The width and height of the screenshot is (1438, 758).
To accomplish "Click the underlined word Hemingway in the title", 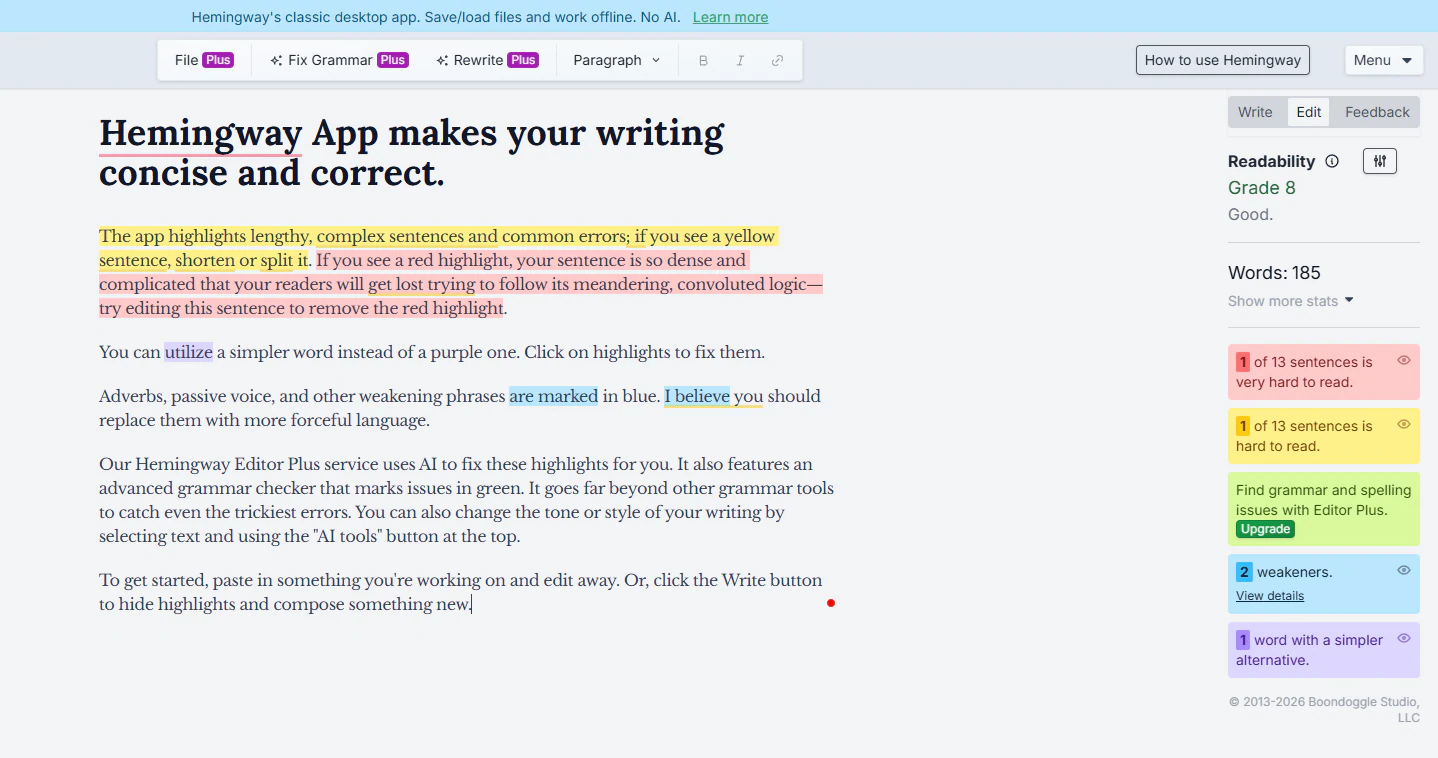I will pos(201,133).
